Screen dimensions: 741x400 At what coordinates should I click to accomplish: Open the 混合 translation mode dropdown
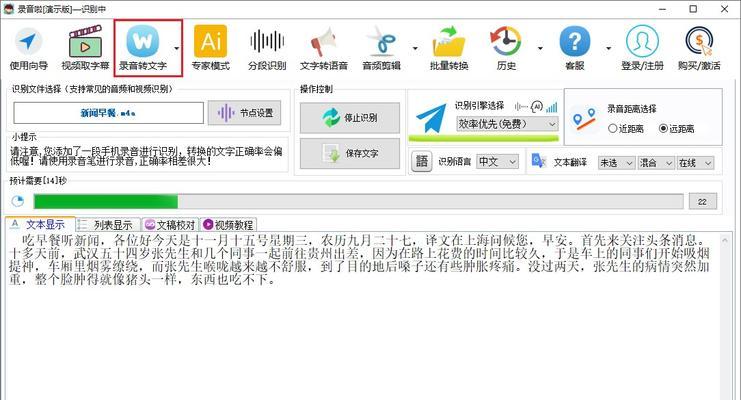click(656, 163)
